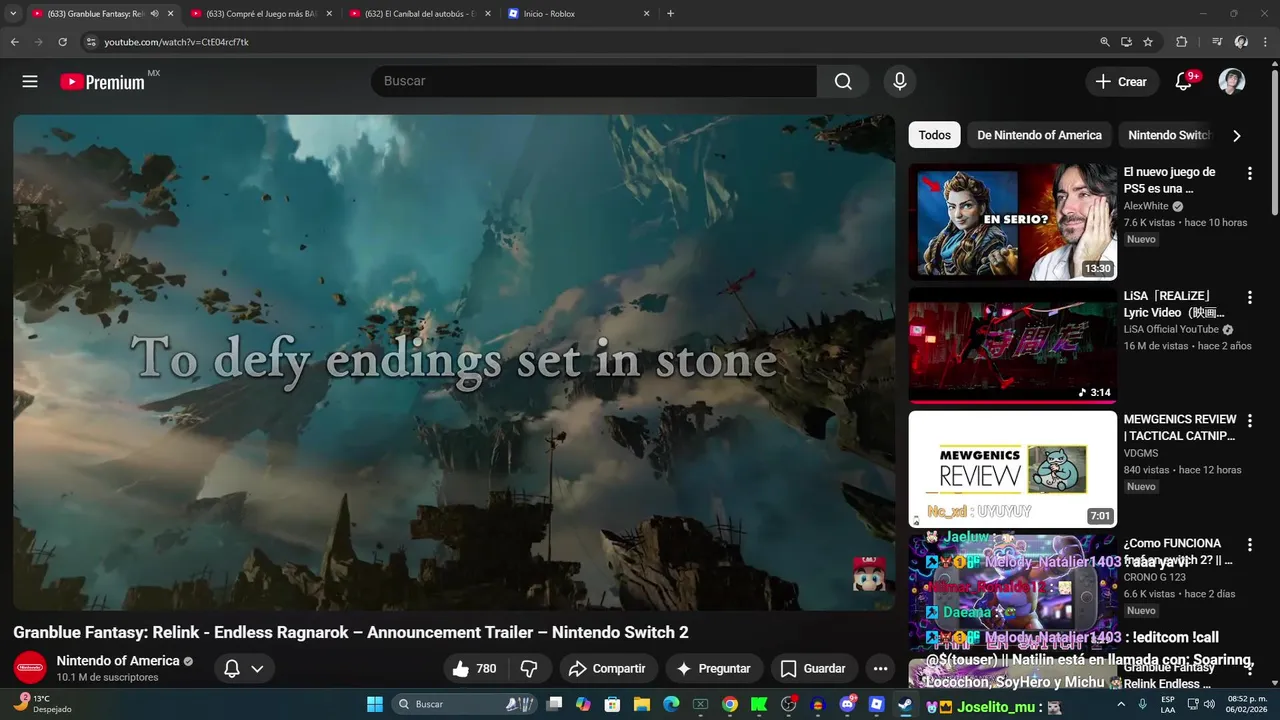Mute the Granblue Fantasy tab audio
Viewport: 1280px width, 720px height.
pos(154,14)
